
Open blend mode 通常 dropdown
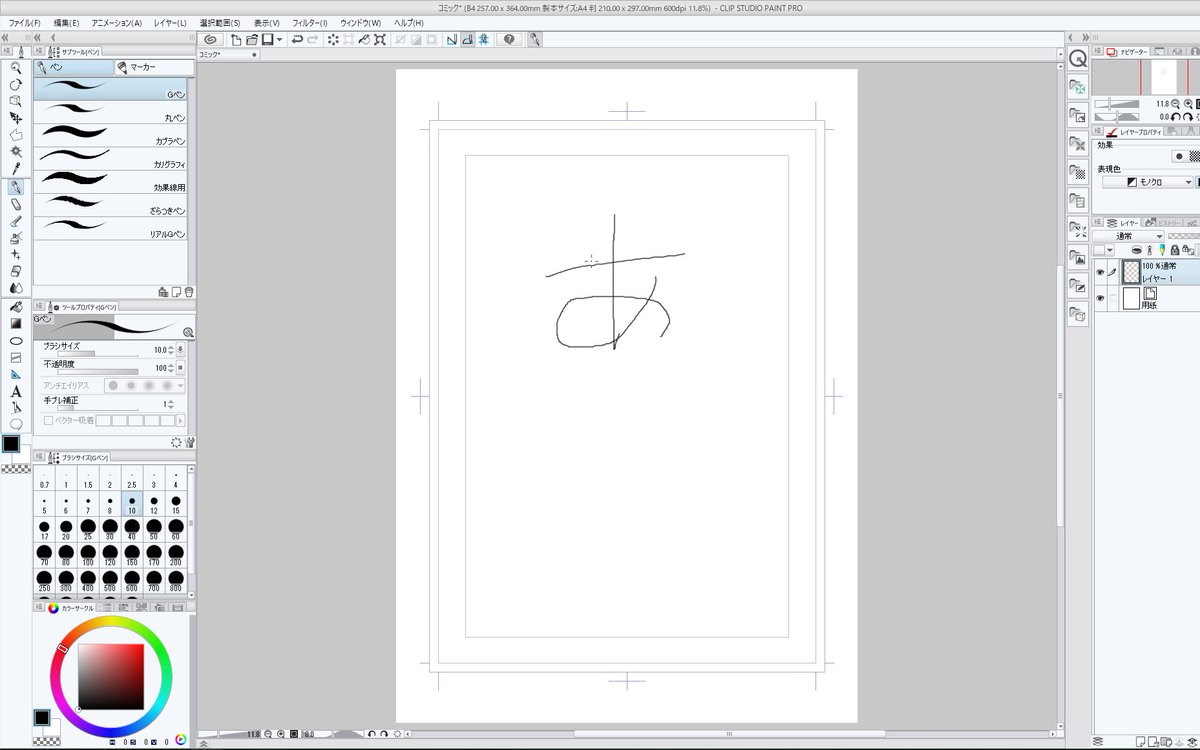[x=1128, y=236]
